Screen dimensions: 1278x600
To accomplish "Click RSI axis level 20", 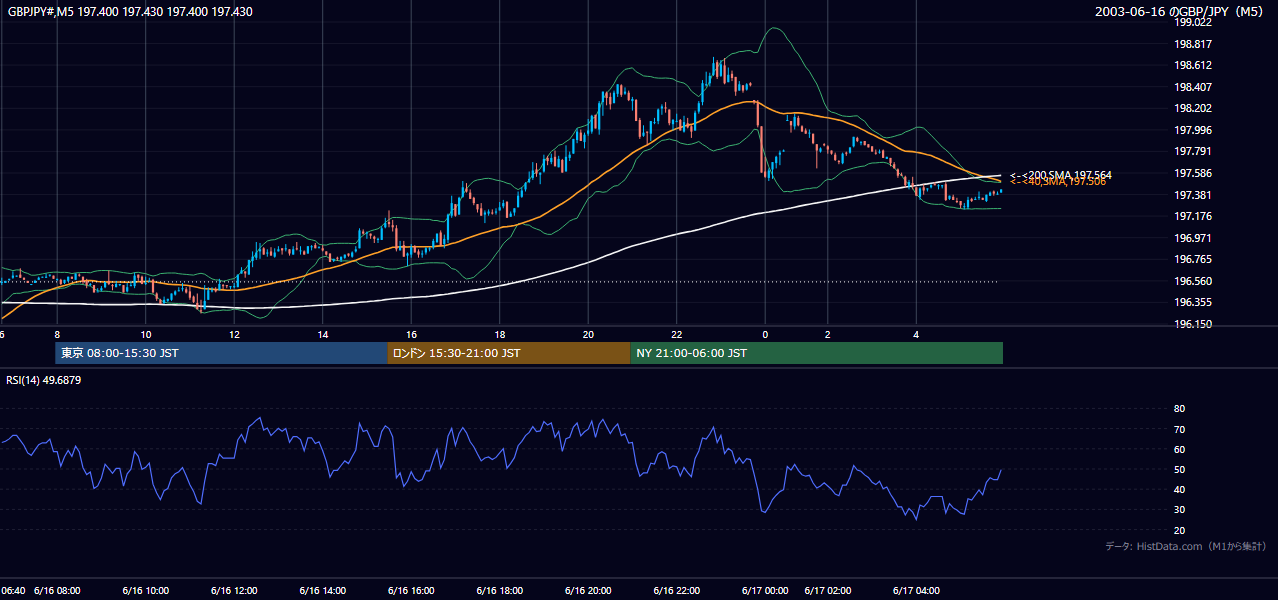I will point(1180,530).
